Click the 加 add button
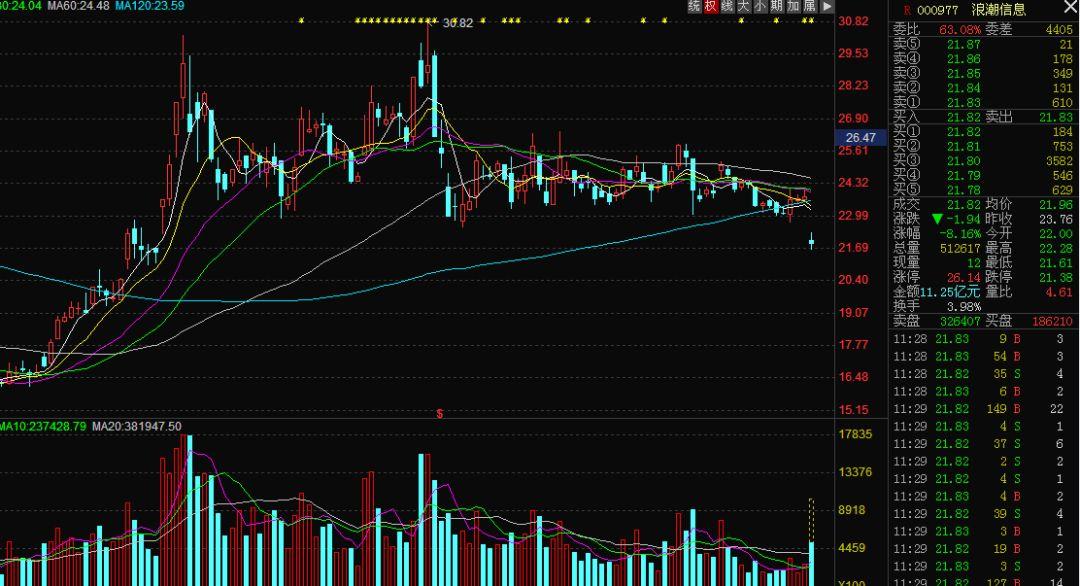The width and height of the screenshot is (1080, 586). coord(793,6)
